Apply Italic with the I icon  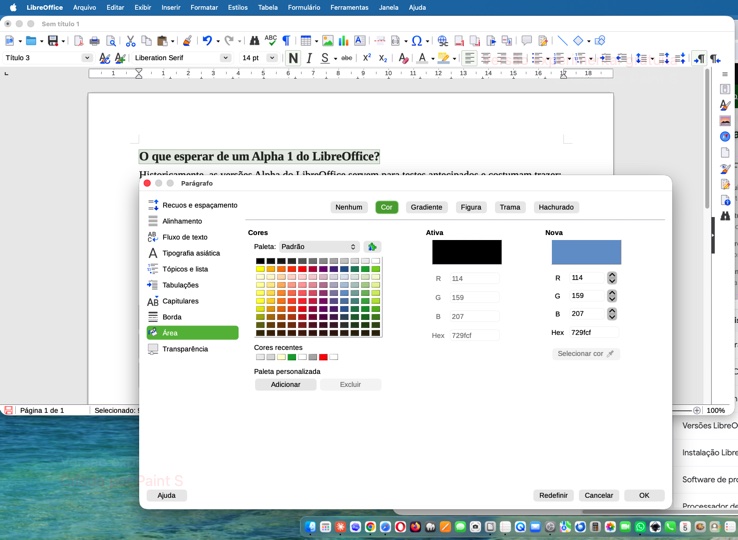pos(309,58)
